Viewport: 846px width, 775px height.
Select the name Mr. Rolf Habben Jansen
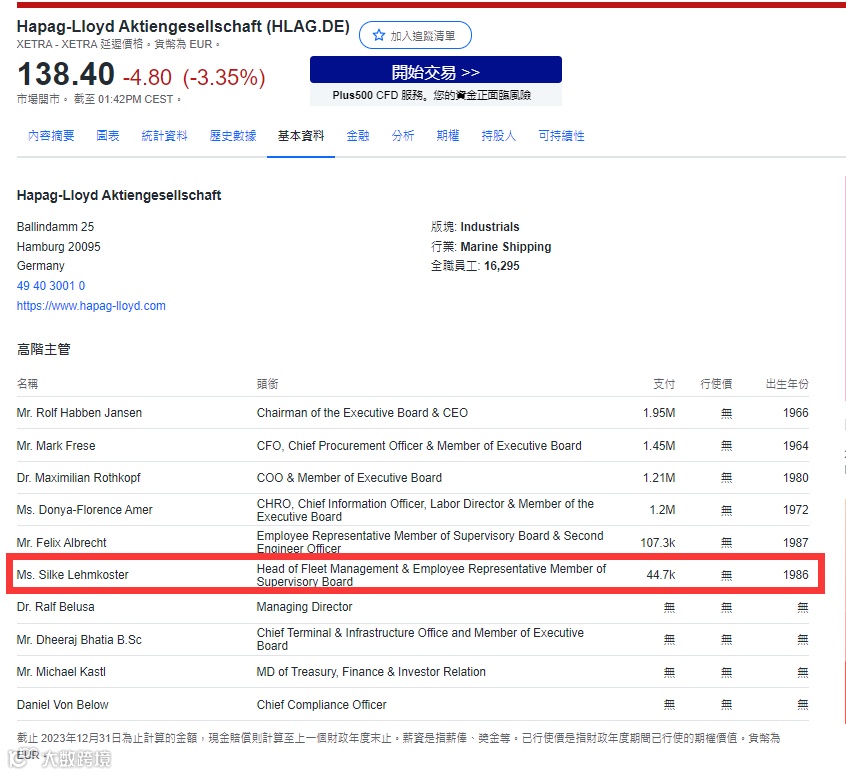coord(79,413)
